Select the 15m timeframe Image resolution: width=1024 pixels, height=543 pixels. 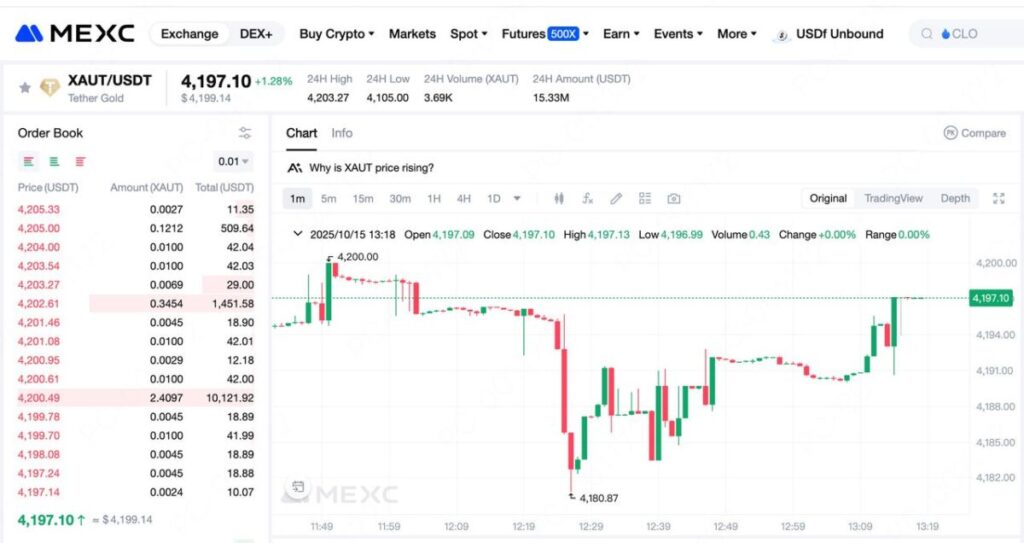coord(363,198)
